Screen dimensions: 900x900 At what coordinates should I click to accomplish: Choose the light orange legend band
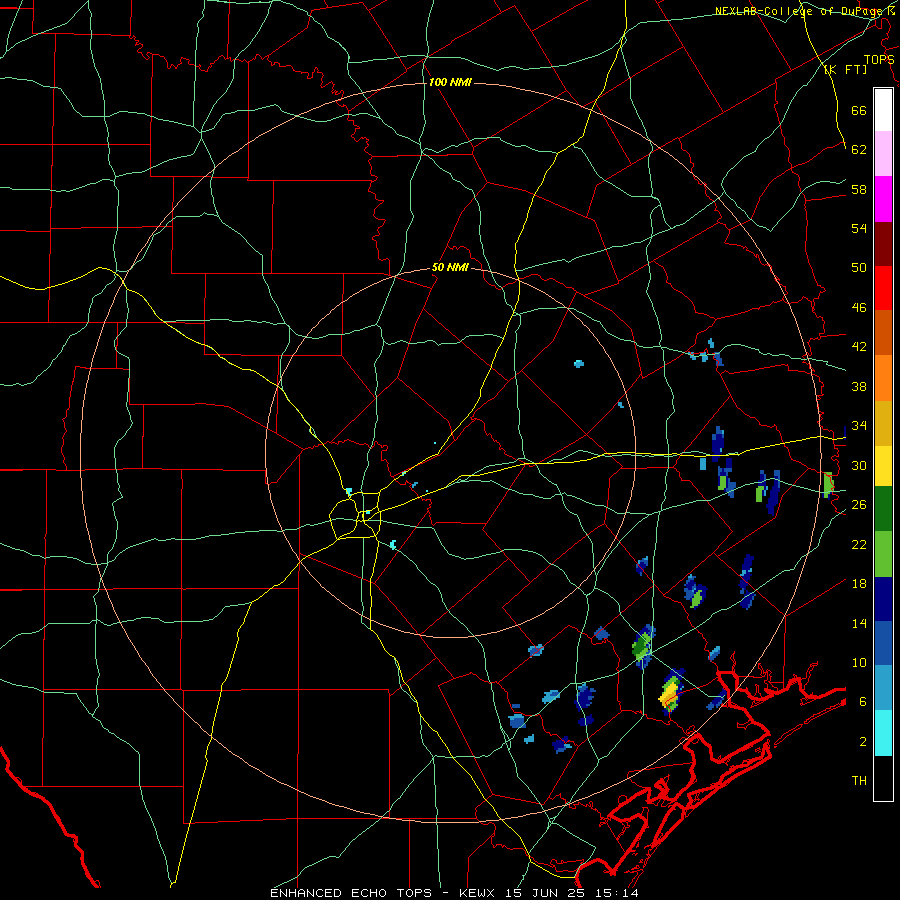pyautogui.click(x=883, y=377)
